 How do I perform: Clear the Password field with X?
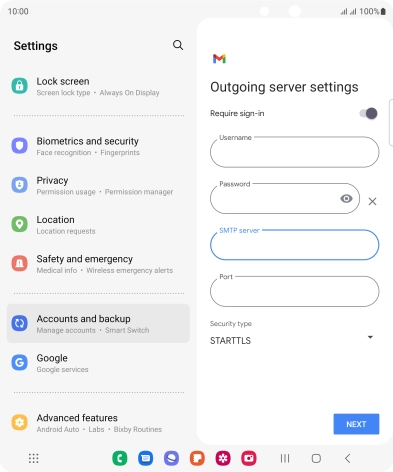pyautogui.click(x=372, y=201)
